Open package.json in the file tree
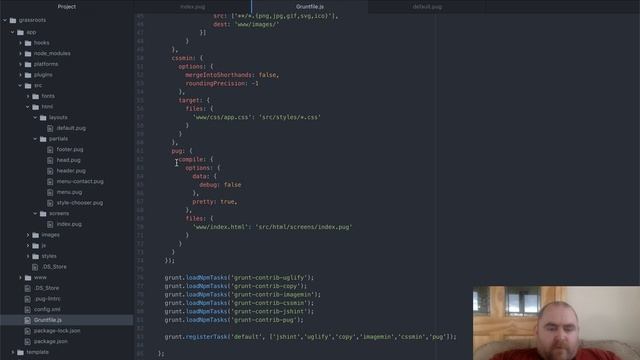The image size is (640, 360). point(51,341)
